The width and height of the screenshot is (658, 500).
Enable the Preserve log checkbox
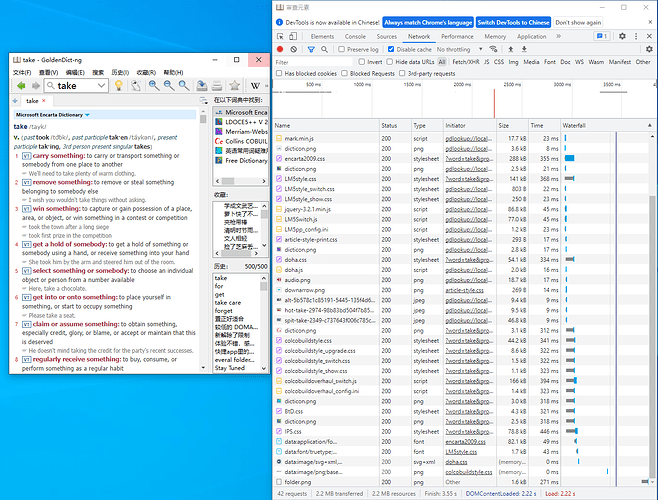click(x=342, y=50)
